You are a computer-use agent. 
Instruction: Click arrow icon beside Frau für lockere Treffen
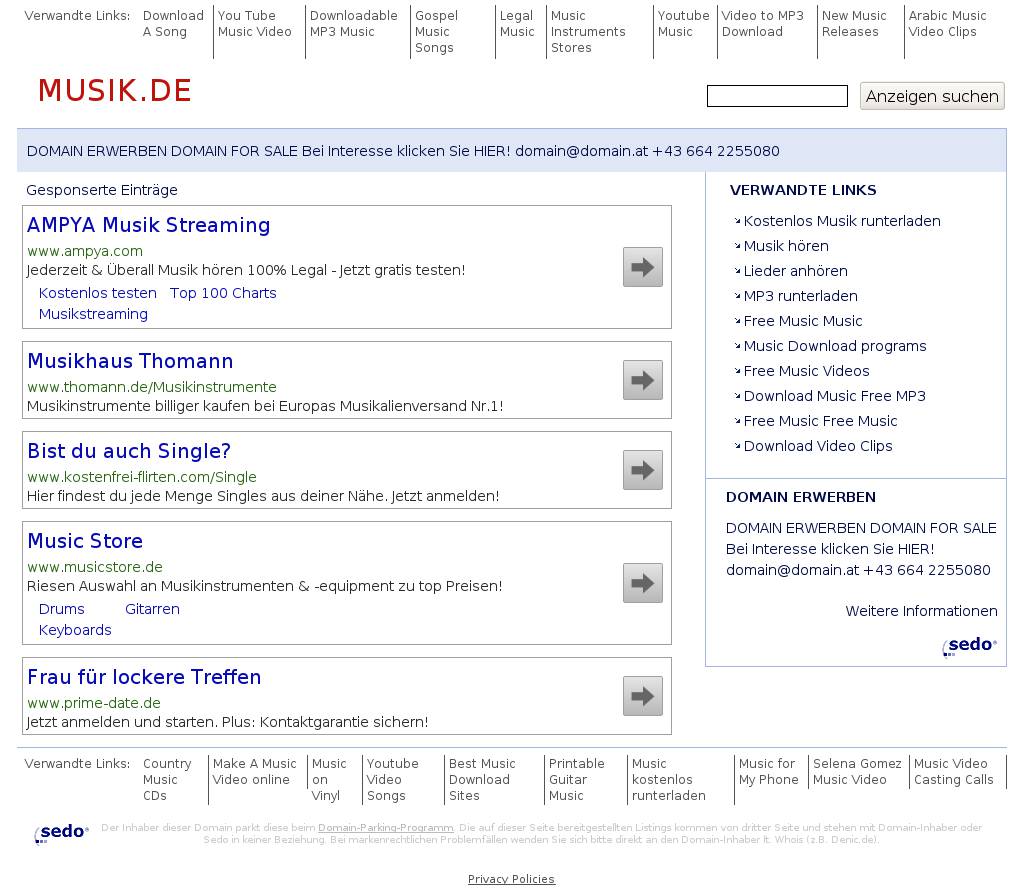[642, 696]
